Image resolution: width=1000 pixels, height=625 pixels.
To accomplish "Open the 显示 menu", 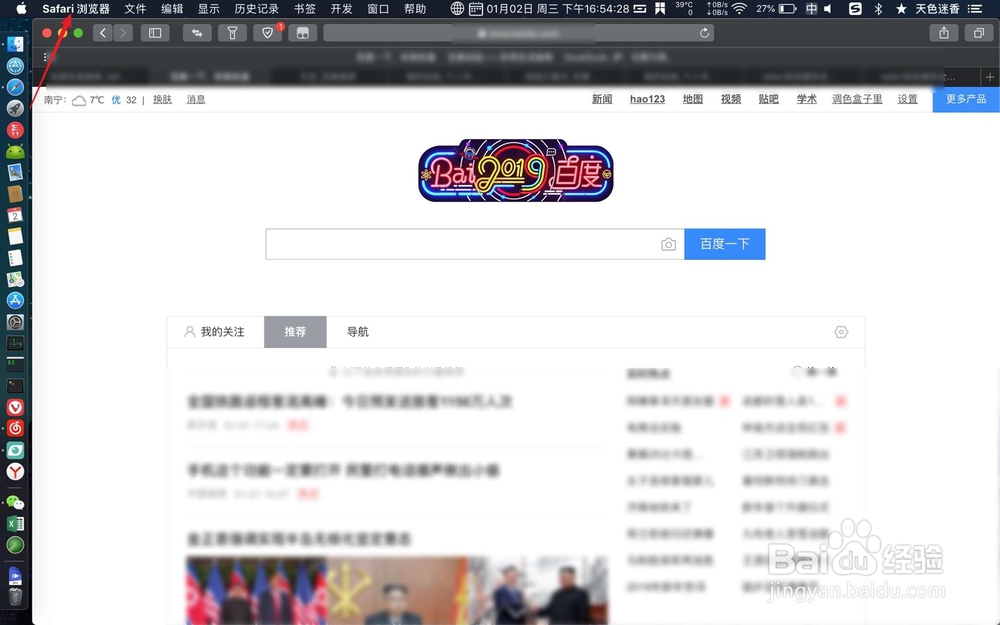I will pyautogui.click(x=209, y=9).
